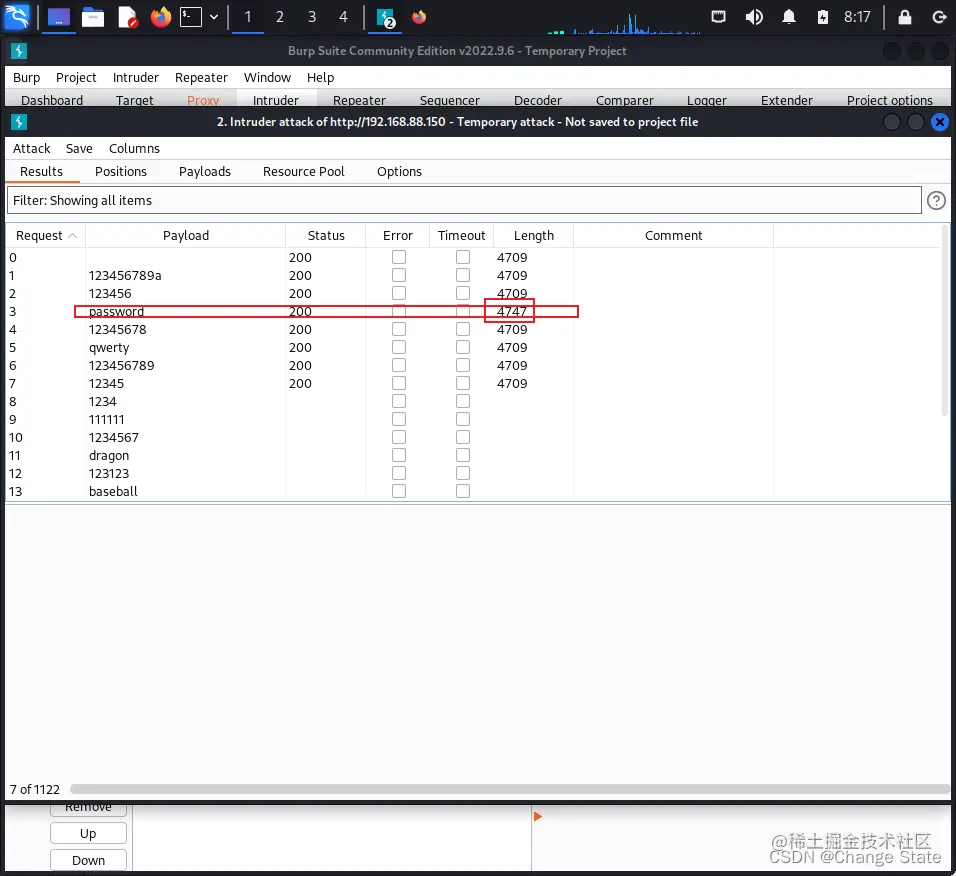The height and width of the screenshot is (876, 956).
Task: Switch to the Target tab
Action: [135, 100]
